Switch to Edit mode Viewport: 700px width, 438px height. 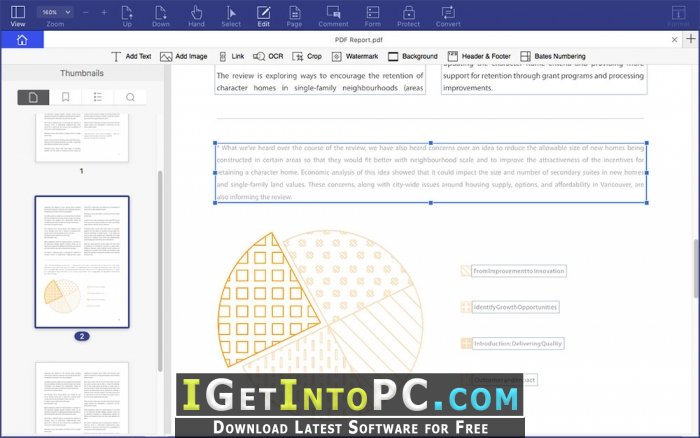263,17
